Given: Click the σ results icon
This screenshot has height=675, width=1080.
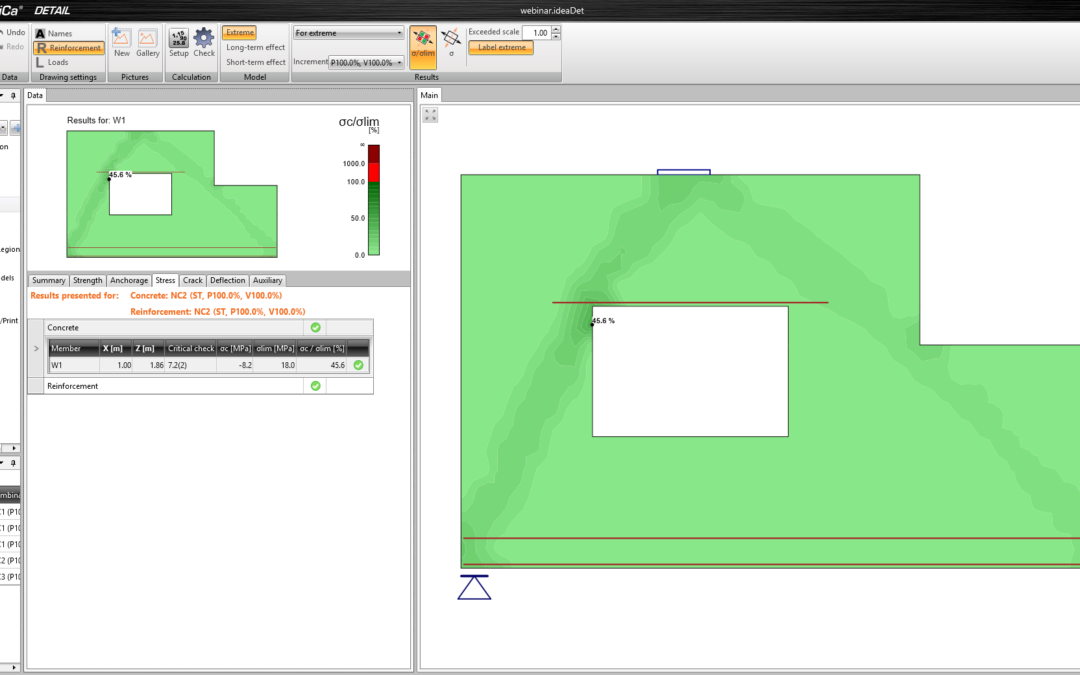Looking at the screenshot, I should pos(450,44).
